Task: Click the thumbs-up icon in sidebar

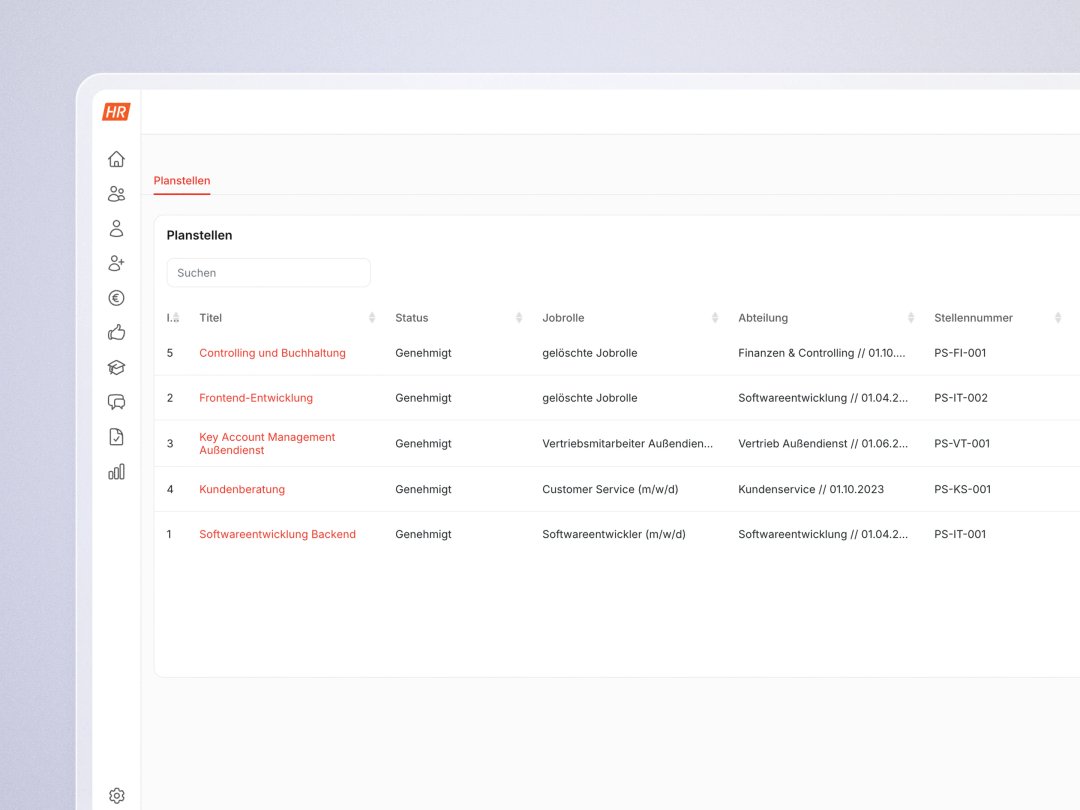Action: [116, 333]
